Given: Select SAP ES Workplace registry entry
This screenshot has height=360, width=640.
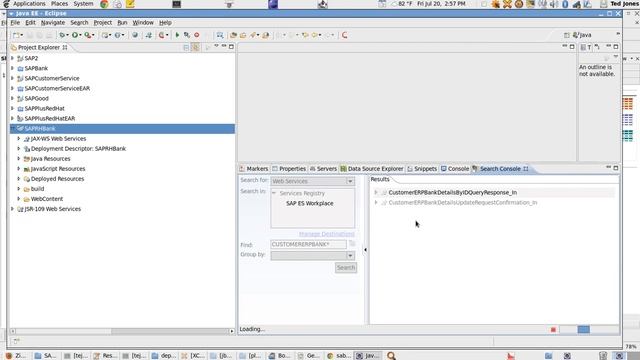Looking at the screenshot, I should (309, 203).
